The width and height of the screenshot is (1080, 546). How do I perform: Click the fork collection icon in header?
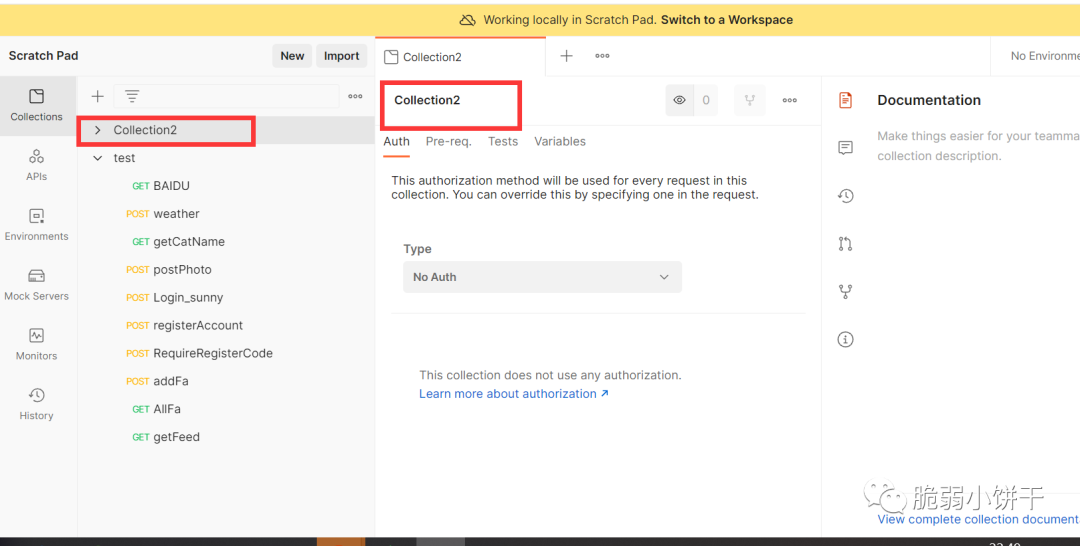pos(749,101)
